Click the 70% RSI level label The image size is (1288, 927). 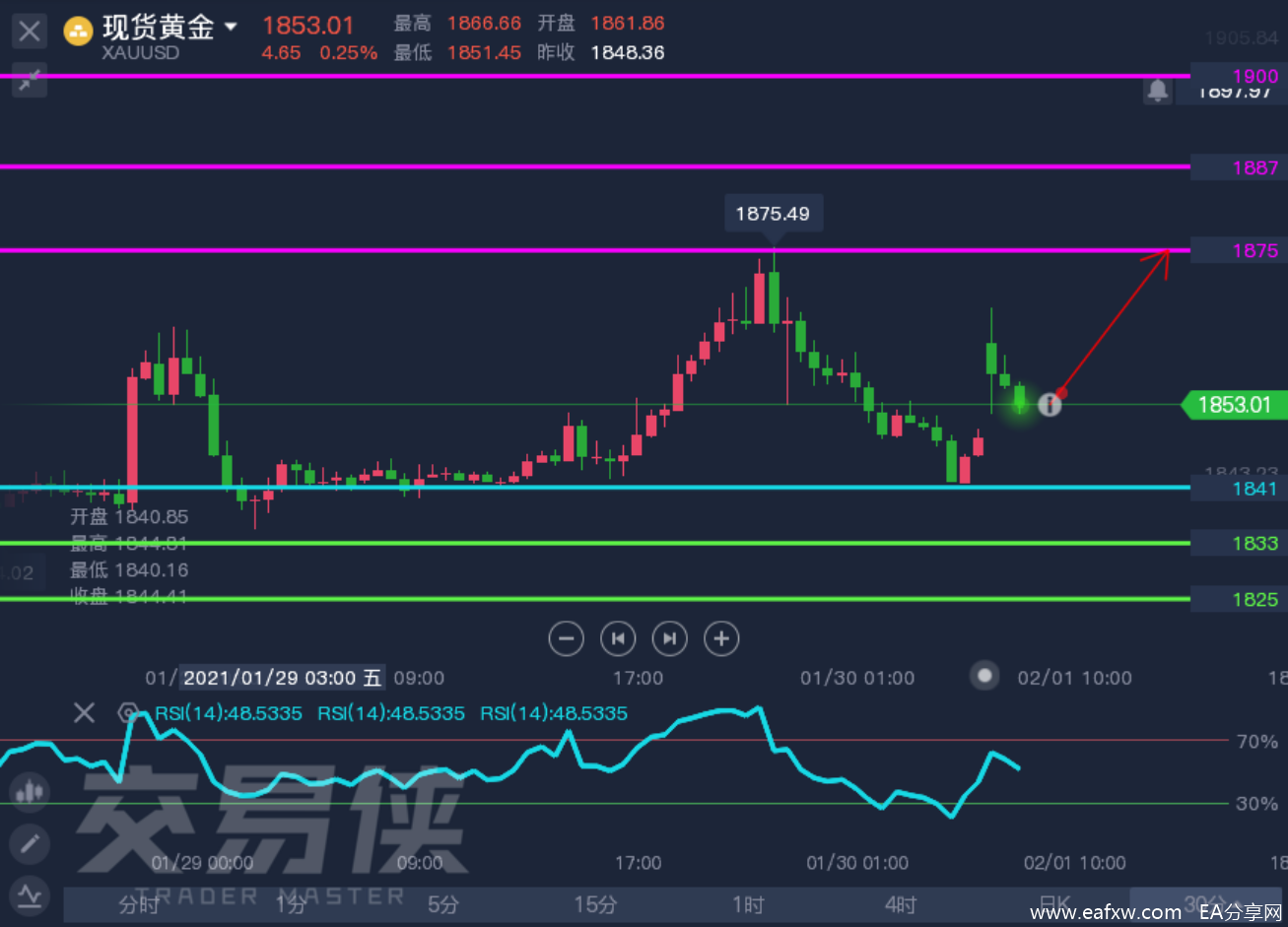1256,741
